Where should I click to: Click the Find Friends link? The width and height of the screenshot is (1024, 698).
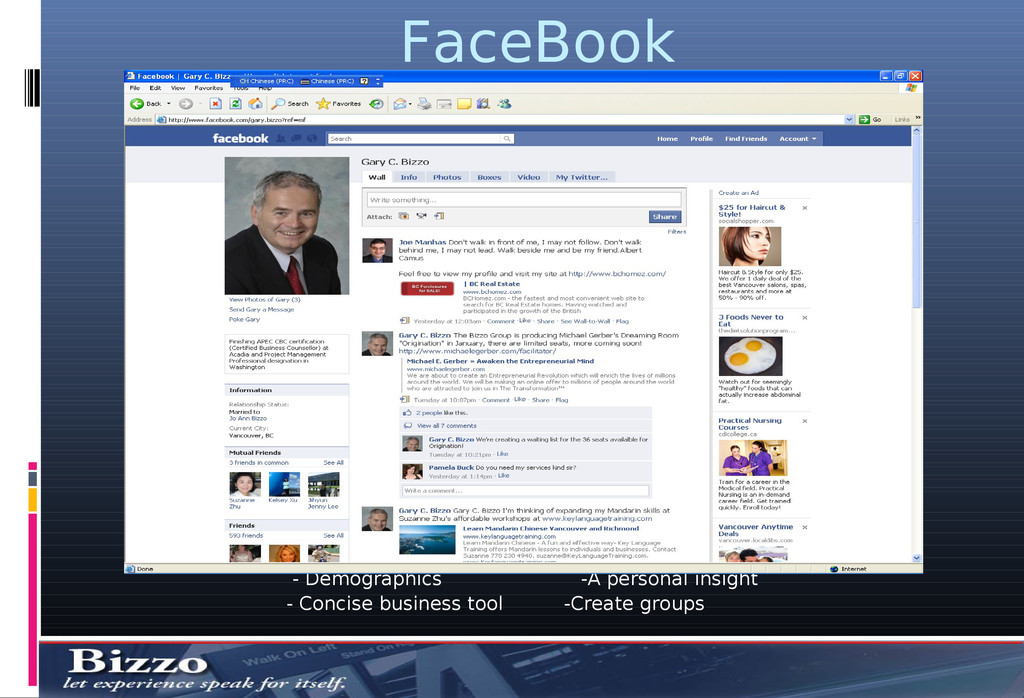pos(746,138)
